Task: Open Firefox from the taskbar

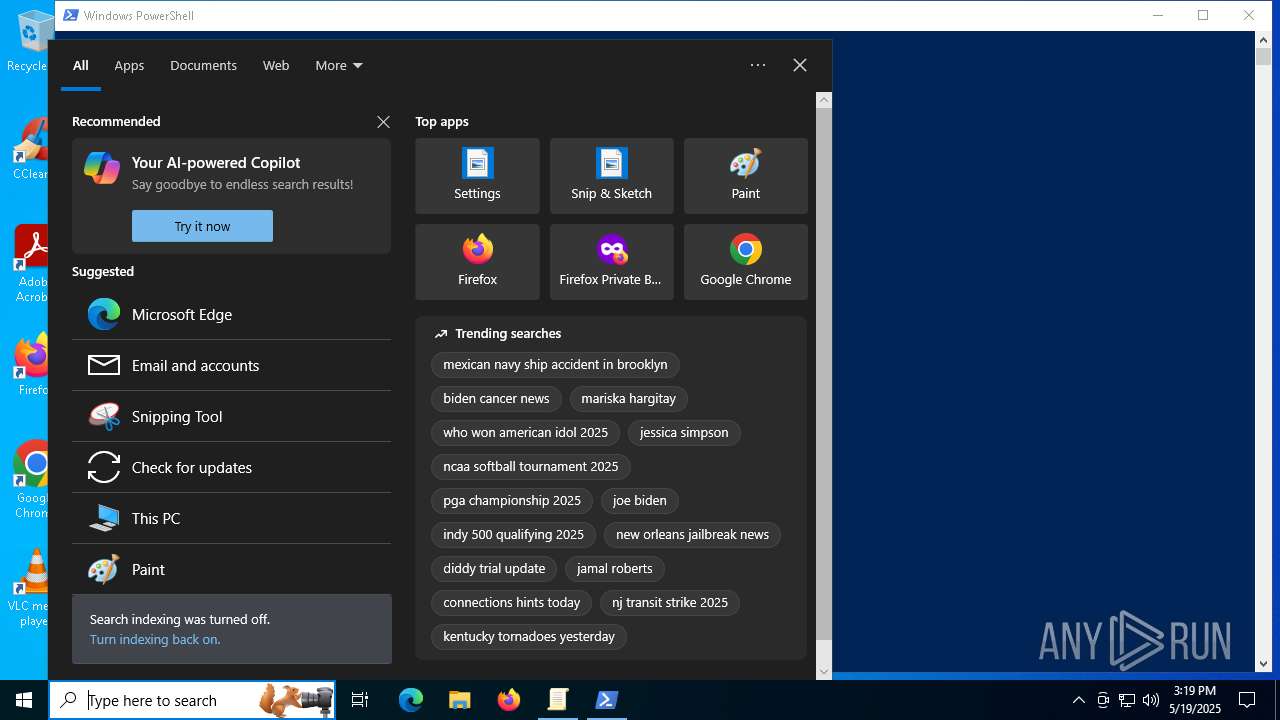Action: tap(509, 700)
